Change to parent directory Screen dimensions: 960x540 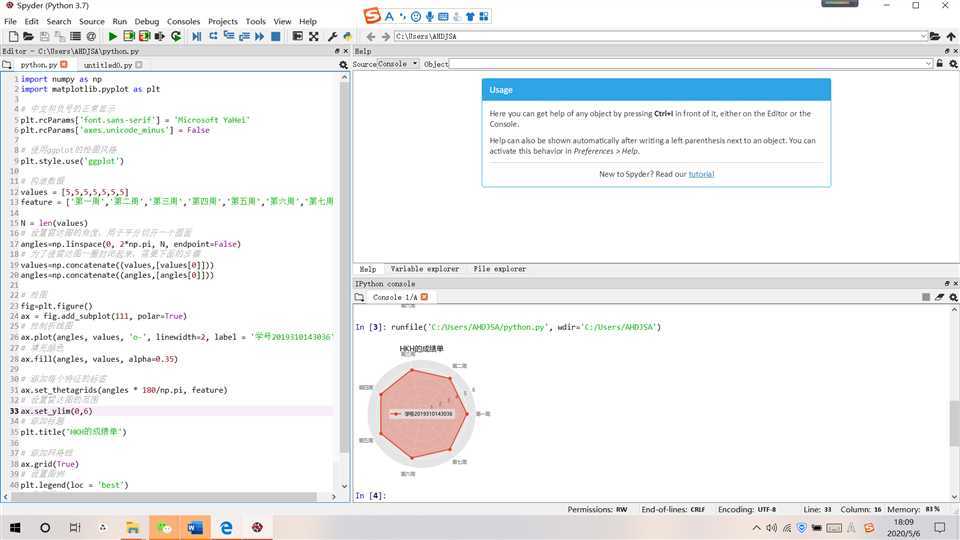click(x=951, y=37)
